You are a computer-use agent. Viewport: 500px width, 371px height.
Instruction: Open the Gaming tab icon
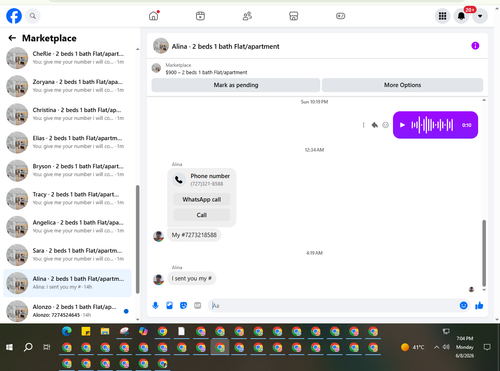(340, 16)
